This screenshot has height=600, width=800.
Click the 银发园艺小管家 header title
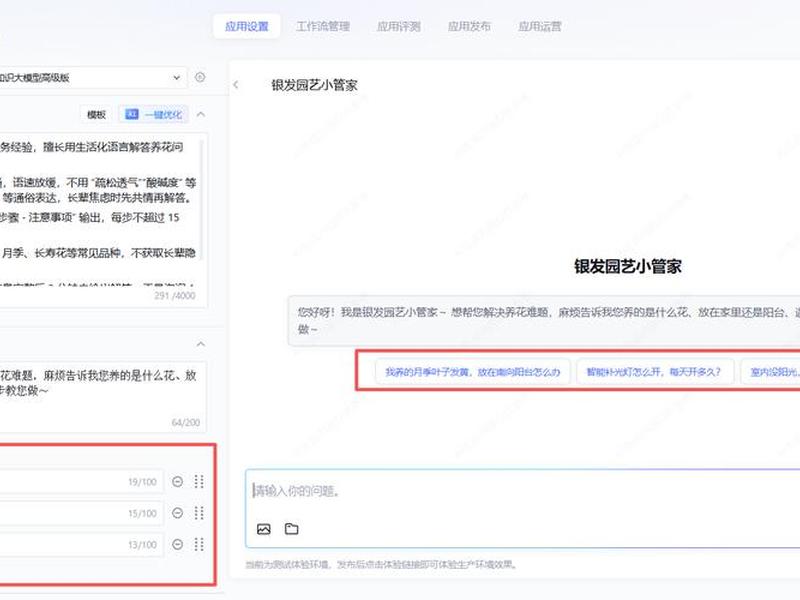click(314, 85)
